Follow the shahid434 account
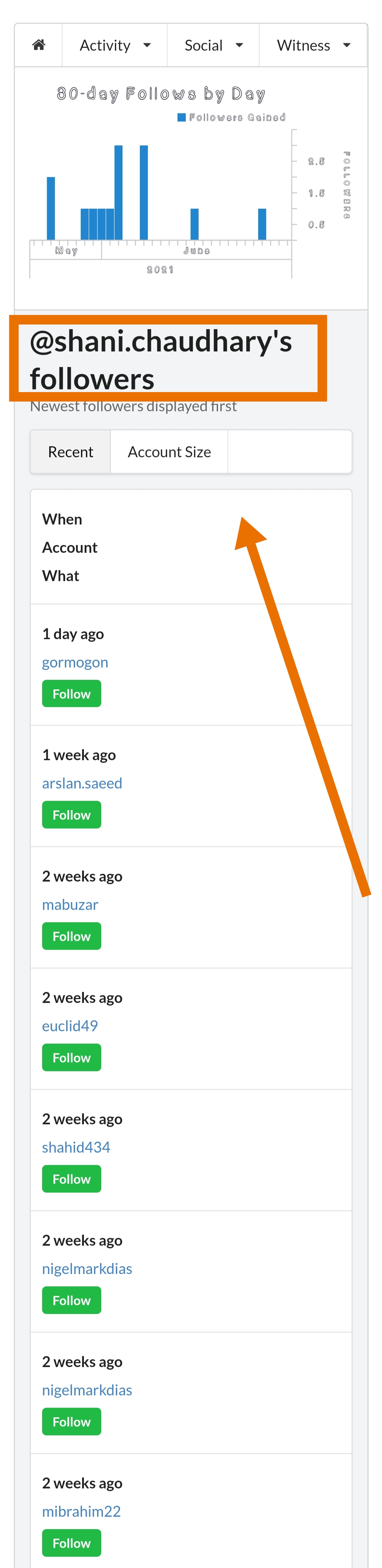Image resolution: width=382 pixels, height=1568 pixels. (x=71, y=1178)
